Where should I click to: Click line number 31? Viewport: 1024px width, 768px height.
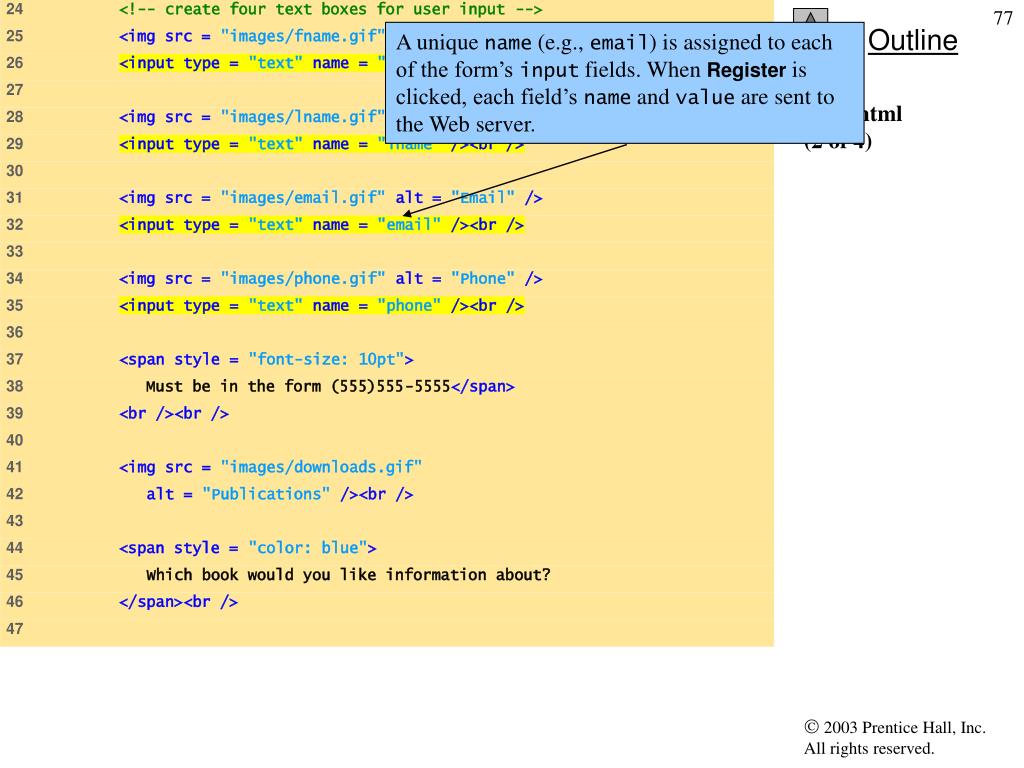[x=14, y=198]
